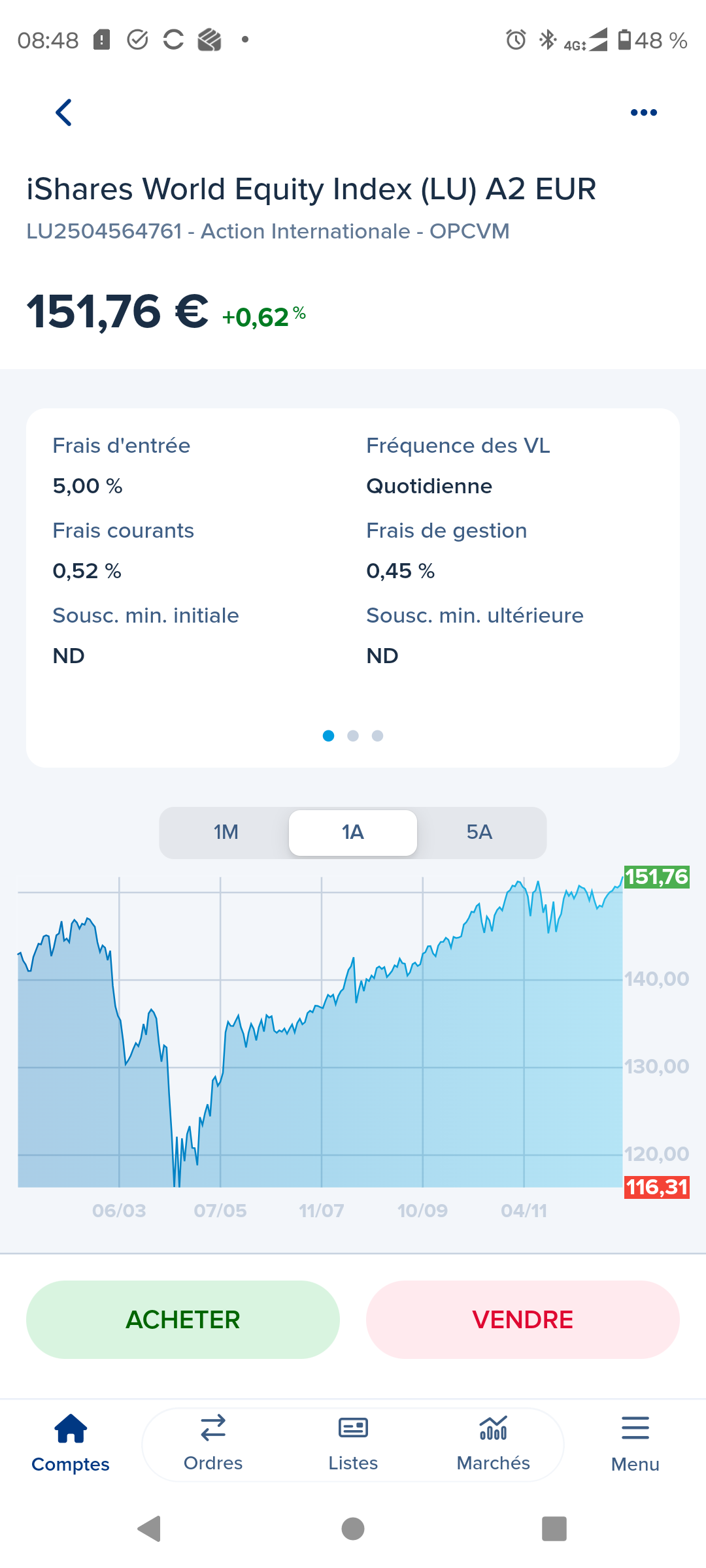This screenshot has width=706, height=1568.
Task: Go to third info card page dot
Action: (377, 736)
